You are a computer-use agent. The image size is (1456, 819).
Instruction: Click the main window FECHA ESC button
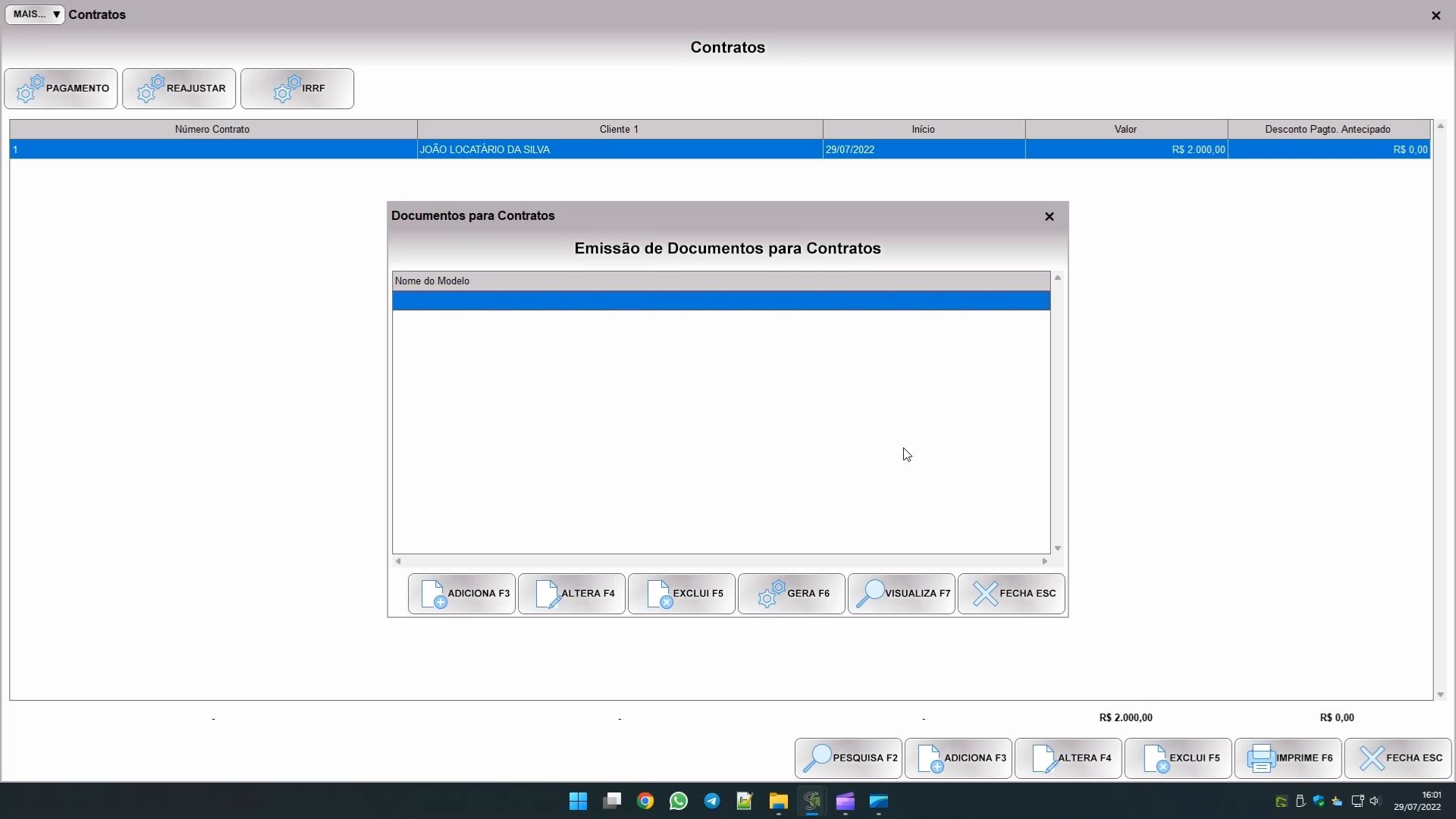pyautogui.click(x=1398, y=758)
